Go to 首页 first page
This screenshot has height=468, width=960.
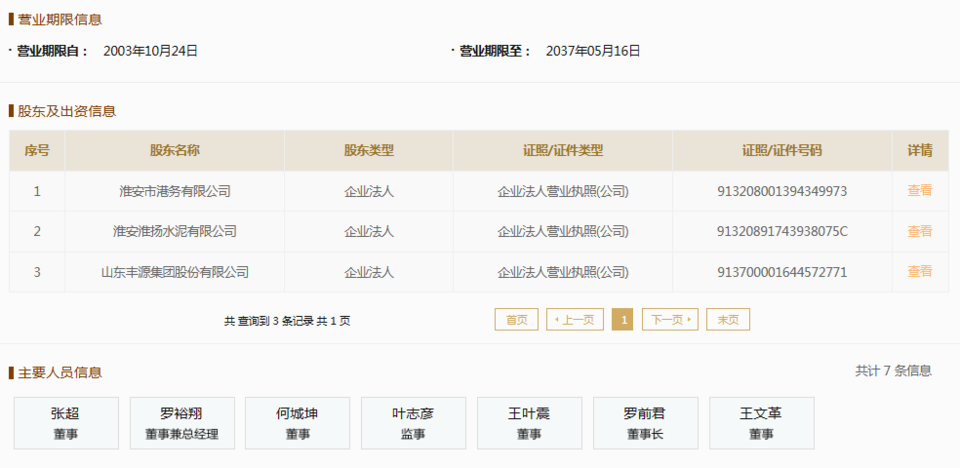pos(516,320)
